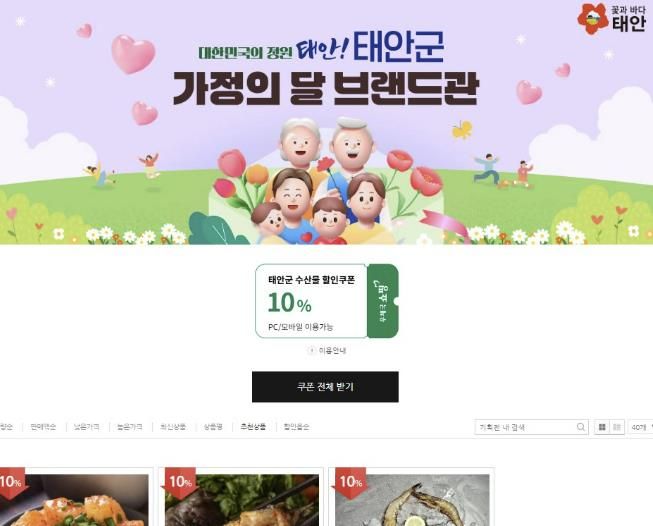This screenshot has width=653, height=526.
Task: Click 10% badge on shrimp product
Action: (x=350, y=482)
